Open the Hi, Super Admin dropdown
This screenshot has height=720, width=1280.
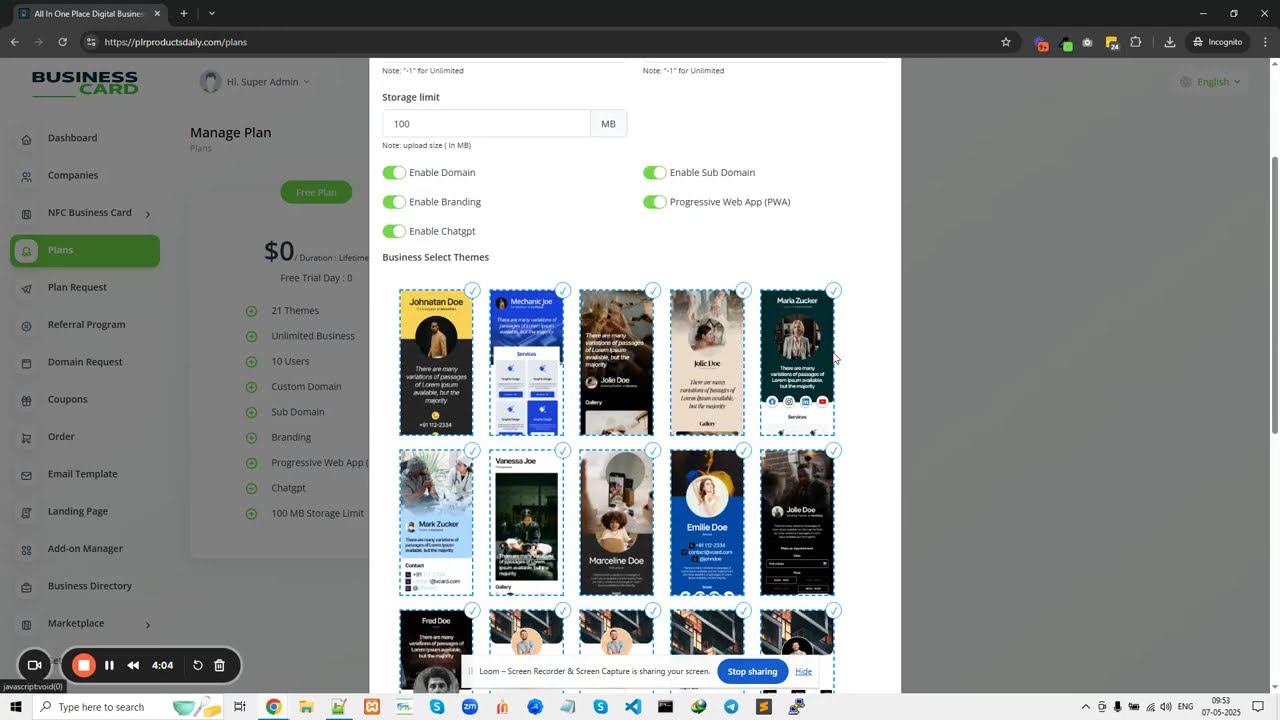click(x=255, y=82)
